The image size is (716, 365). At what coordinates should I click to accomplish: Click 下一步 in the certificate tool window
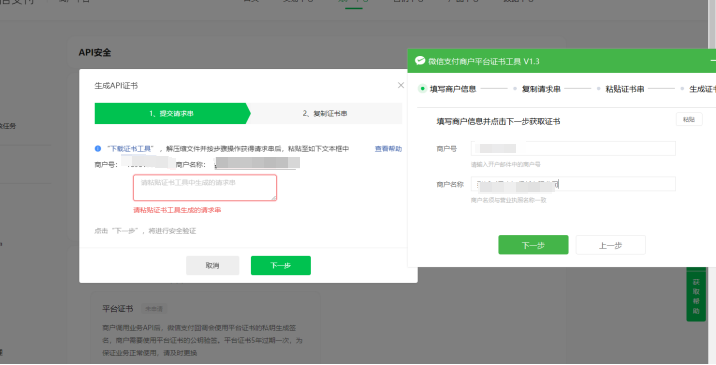tap(533, 245)
